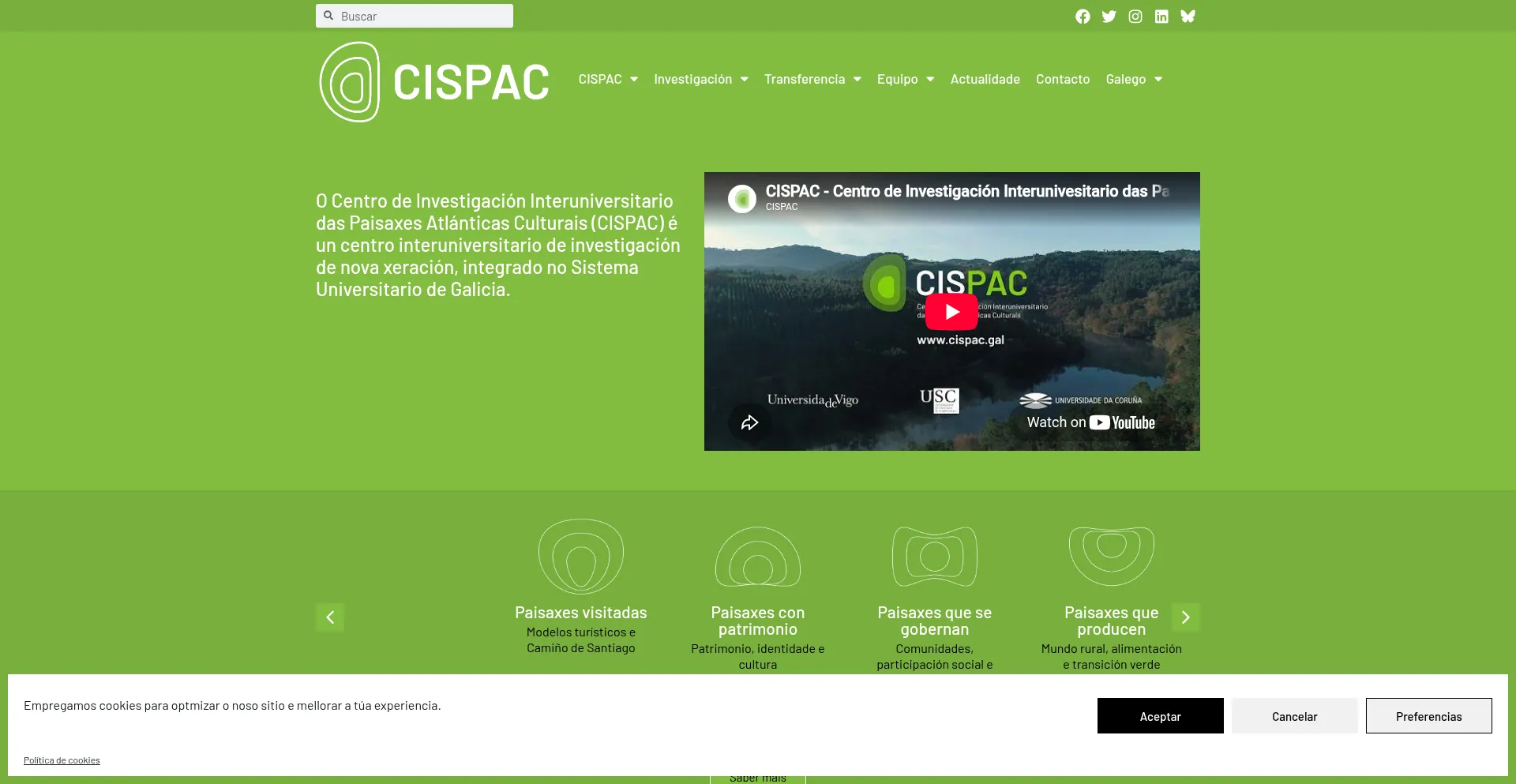This screenshot has width=1516, height=784.
Task: Open the CISPAC Facebook page icon
Action: click(x=1083, y=17)
